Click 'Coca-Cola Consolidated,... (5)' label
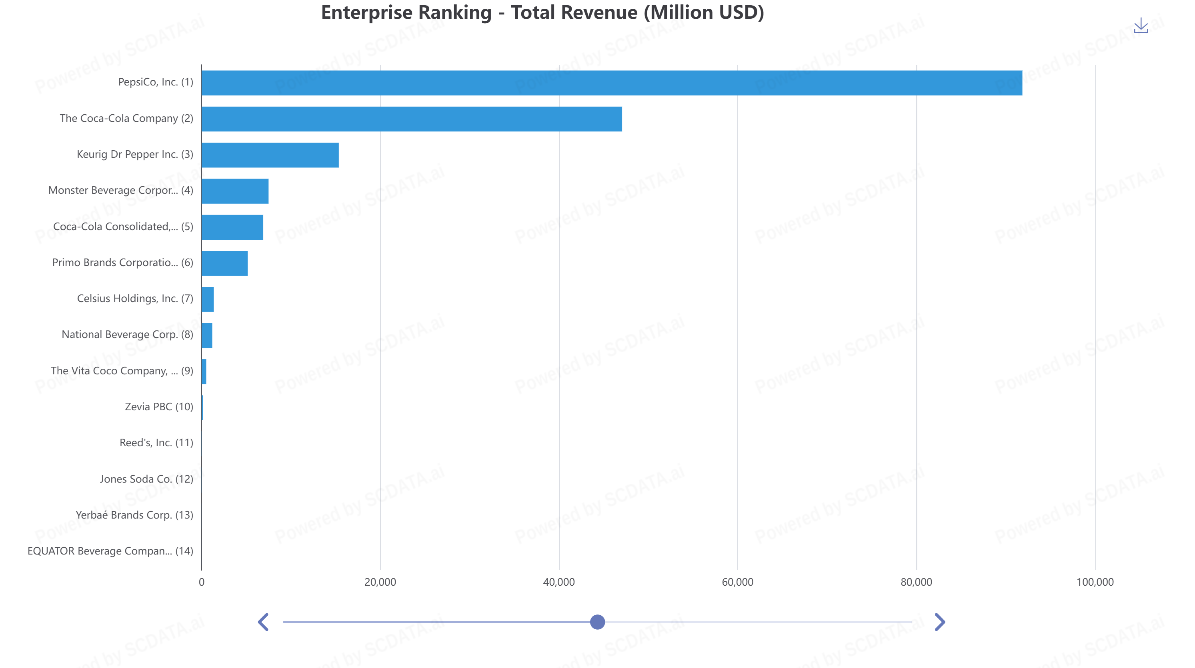The image size is (1195, 668). (x=123, y=226)
